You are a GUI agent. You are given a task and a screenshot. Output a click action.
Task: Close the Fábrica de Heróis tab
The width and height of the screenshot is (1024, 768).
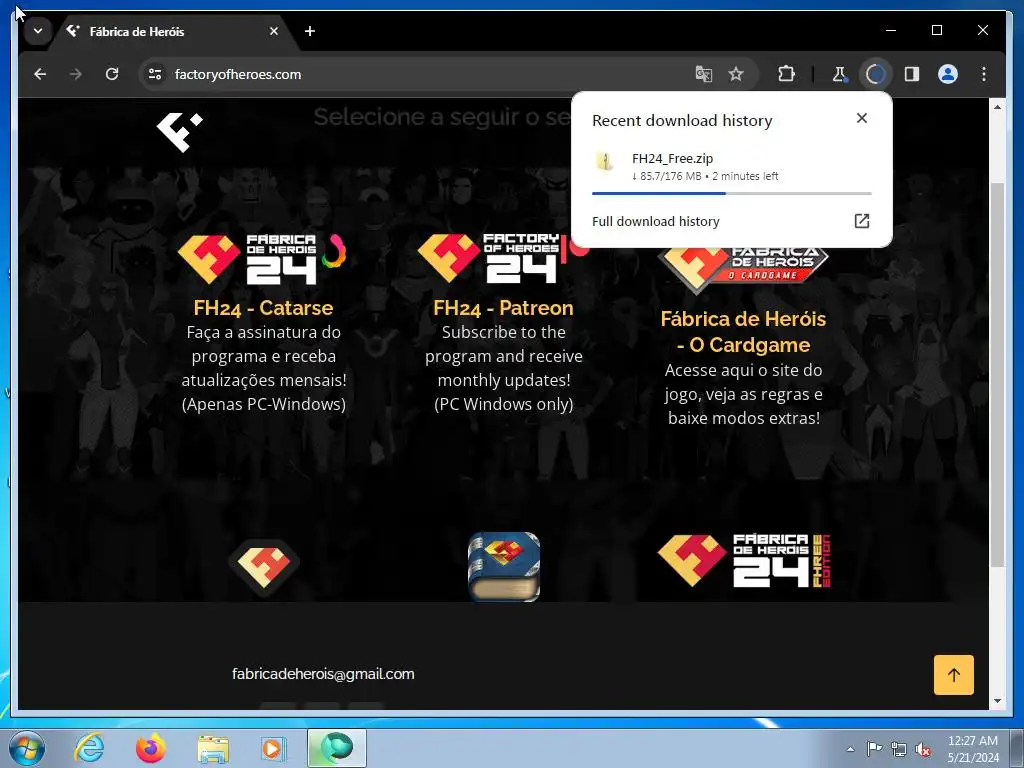(274, 31)
